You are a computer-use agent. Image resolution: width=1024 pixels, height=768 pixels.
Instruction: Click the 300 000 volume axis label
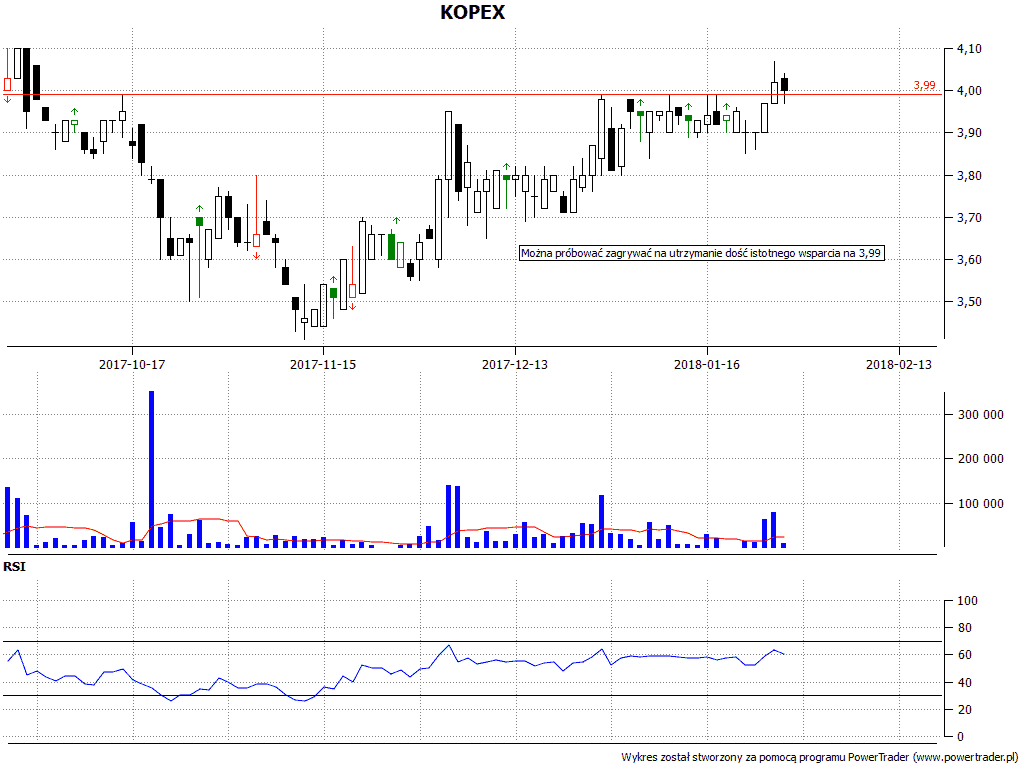980,415
